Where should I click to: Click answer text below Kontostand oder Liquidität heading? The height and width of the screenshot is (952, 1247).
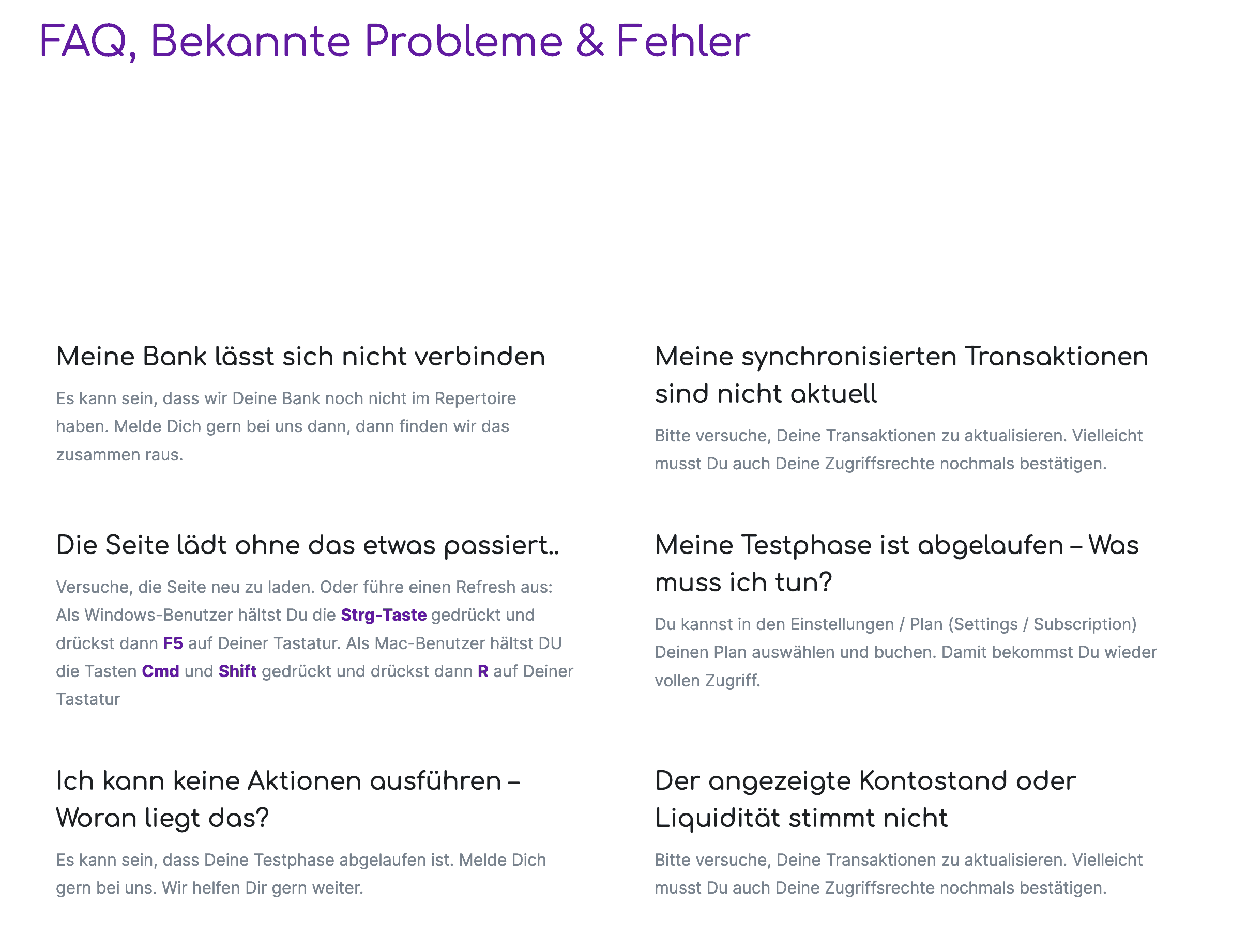tap(899, 873)
